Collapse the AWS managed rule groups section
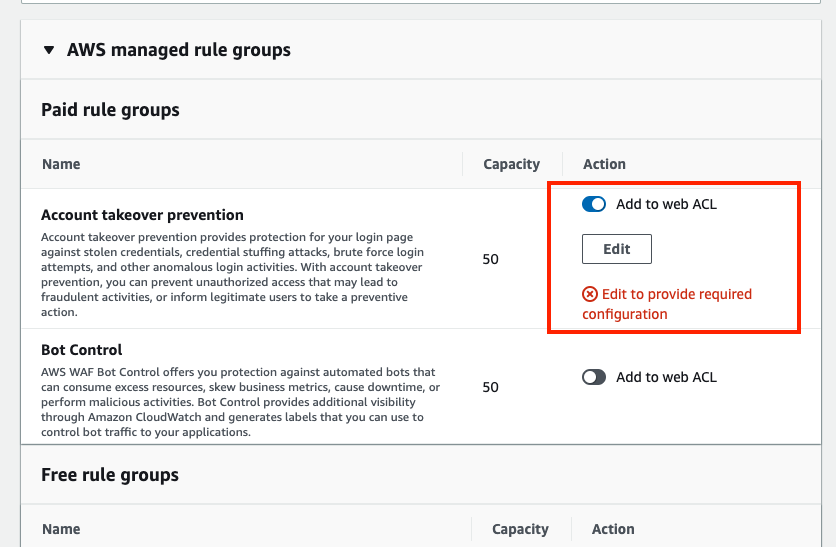The image size is (836, 547). (x=49, y=50)
